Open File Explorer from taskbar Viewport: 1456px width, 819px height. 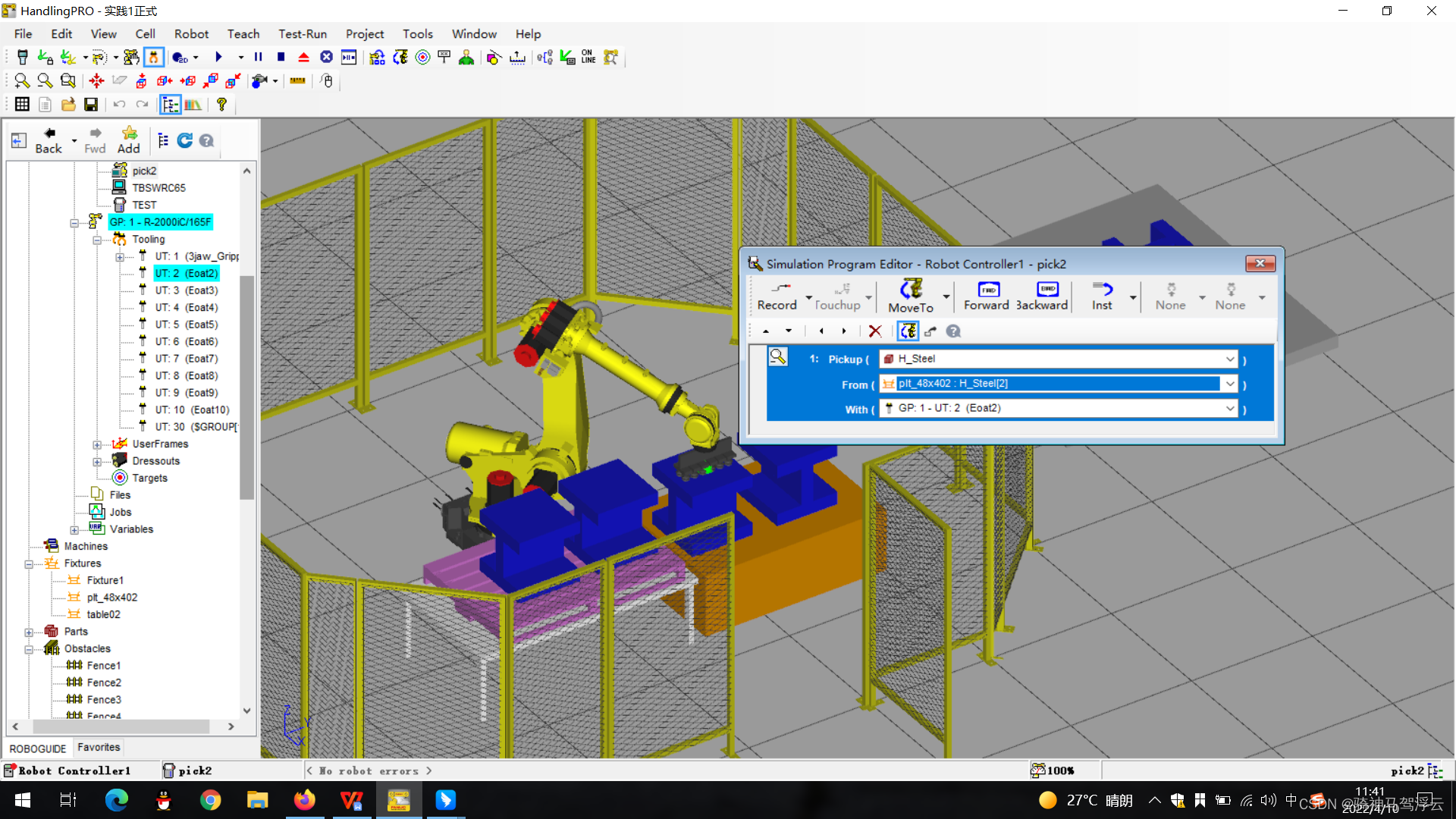pos(258,800)
